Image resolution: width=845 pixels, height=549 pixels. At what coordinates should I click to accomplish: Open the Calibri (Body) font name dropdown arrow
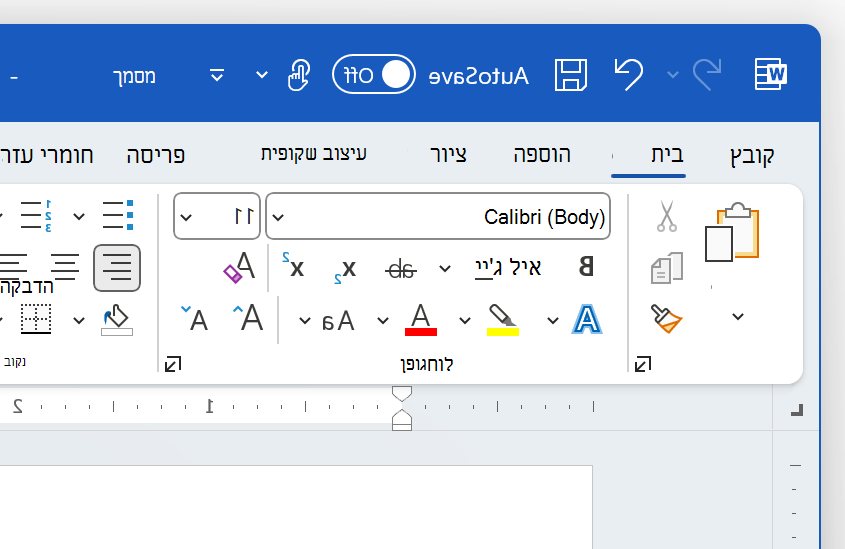pyautogui.click(x=278, y=218)
